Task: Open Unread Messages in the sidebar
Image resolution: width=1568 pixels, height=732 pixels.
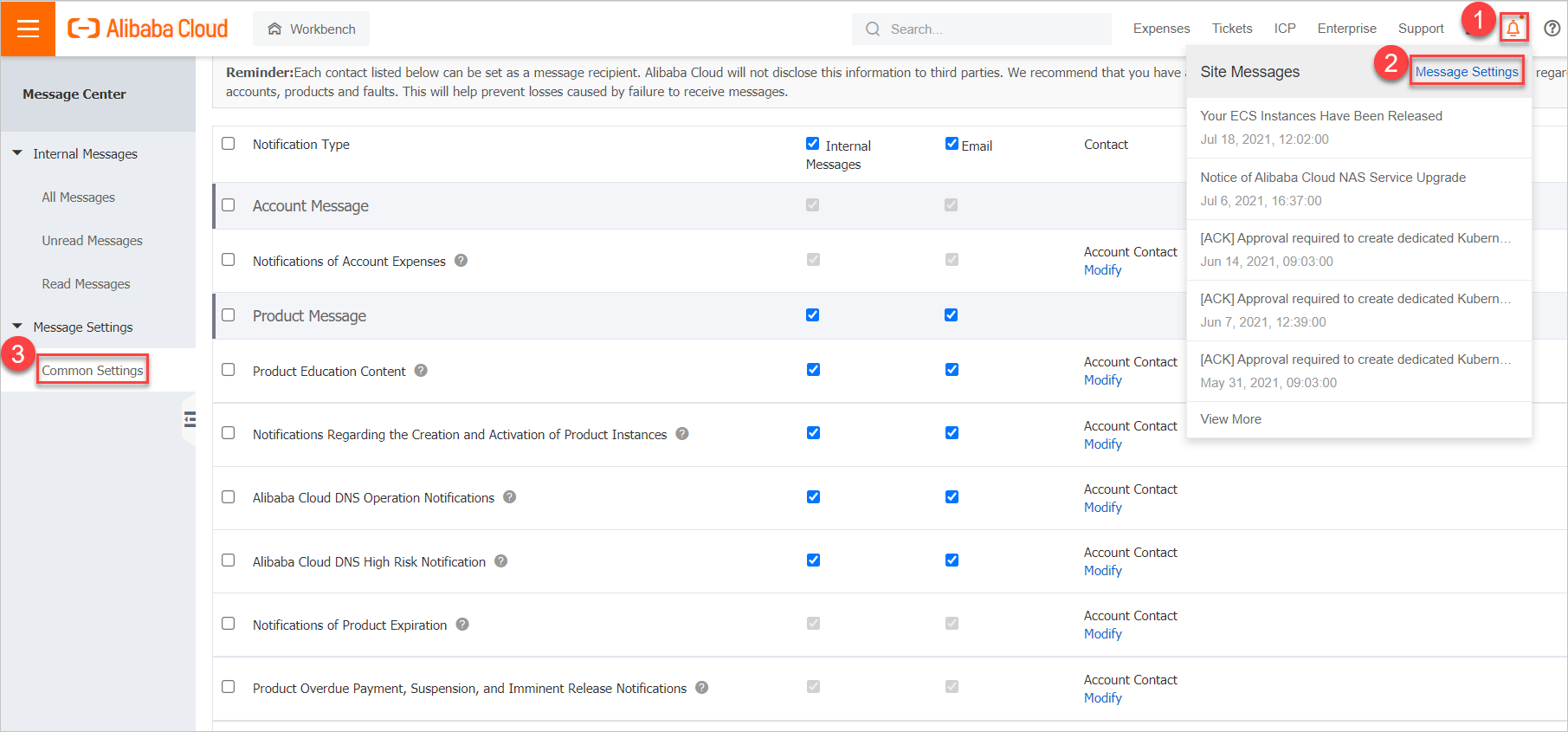Action: (92, 241)
